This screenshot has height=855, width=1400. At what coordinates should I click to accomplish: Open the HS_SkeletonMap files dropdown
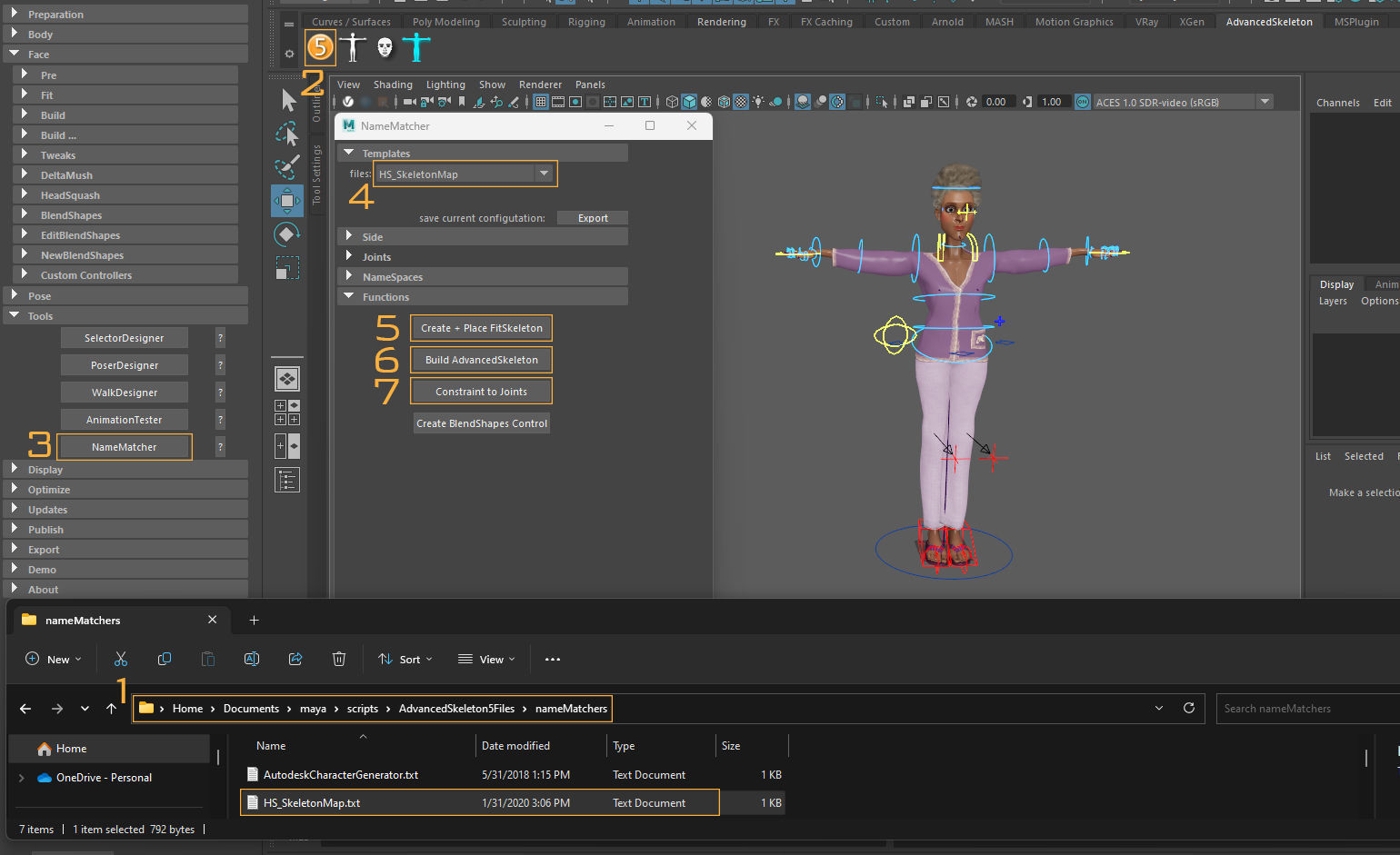pos(544,174)
